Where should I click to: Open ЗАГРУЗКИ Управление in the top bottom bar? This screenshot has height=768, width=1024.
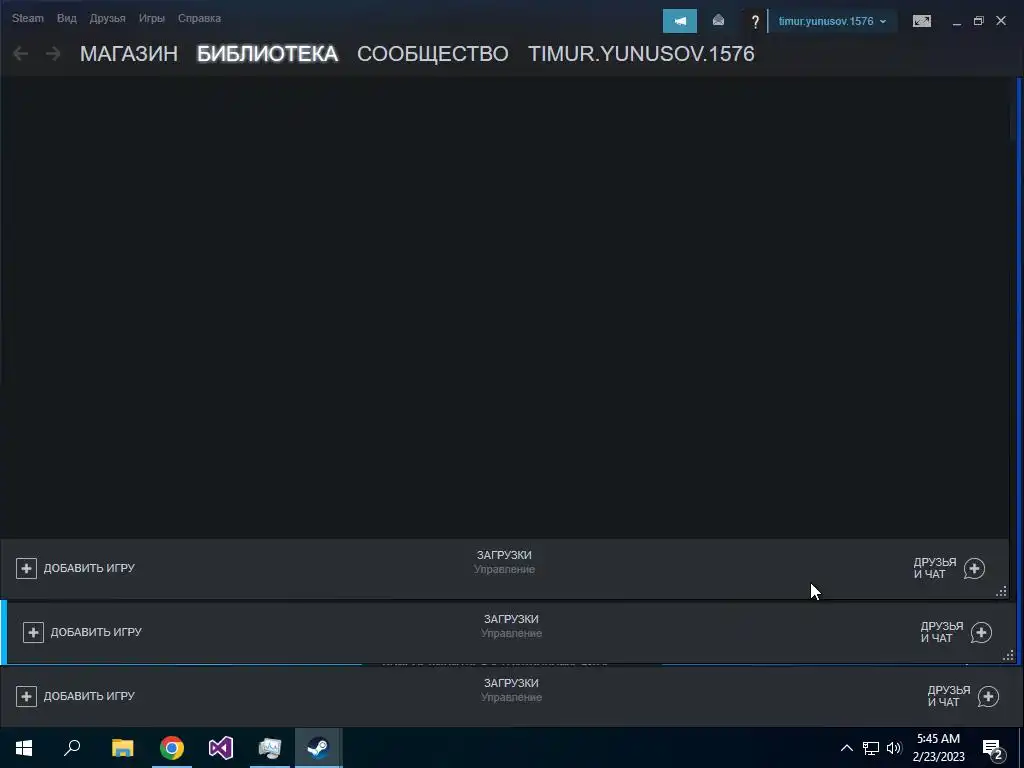(x=504, y=562)
